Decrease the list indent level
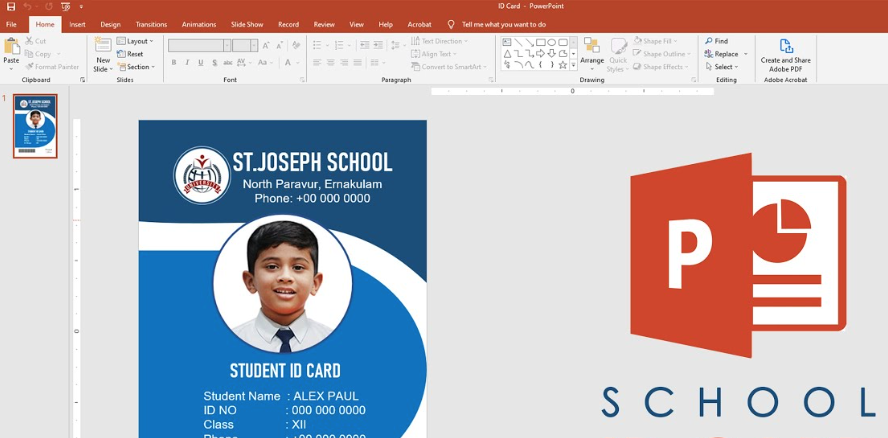888x438 pixels. 365,45
